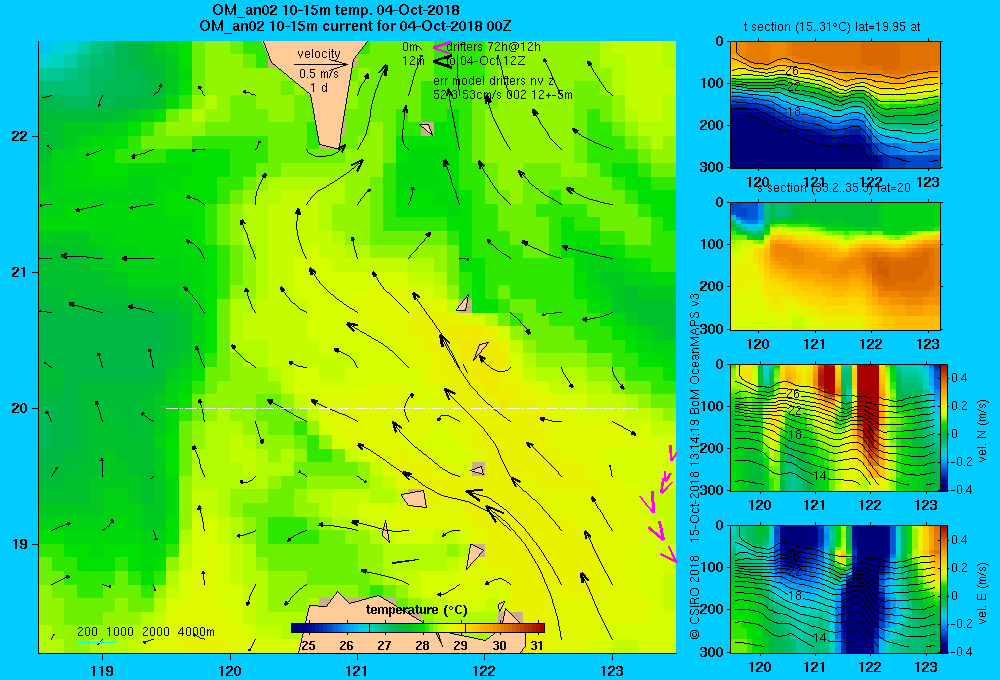
Task: Click latitude tick label 19 on the main map
Action: pos(20,544)
